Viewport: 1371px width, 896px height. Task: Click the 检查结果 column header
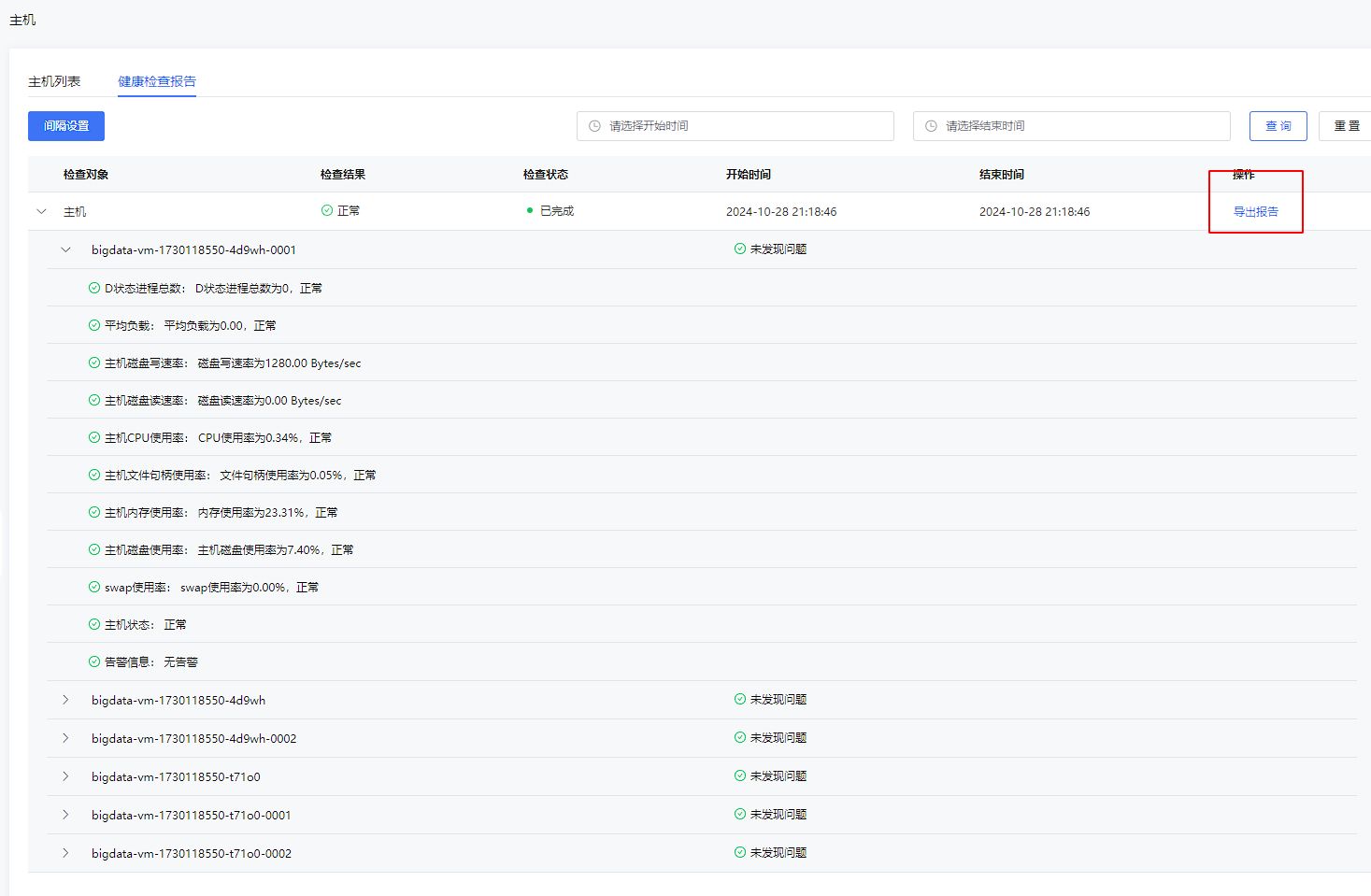(x=343, y=175)
